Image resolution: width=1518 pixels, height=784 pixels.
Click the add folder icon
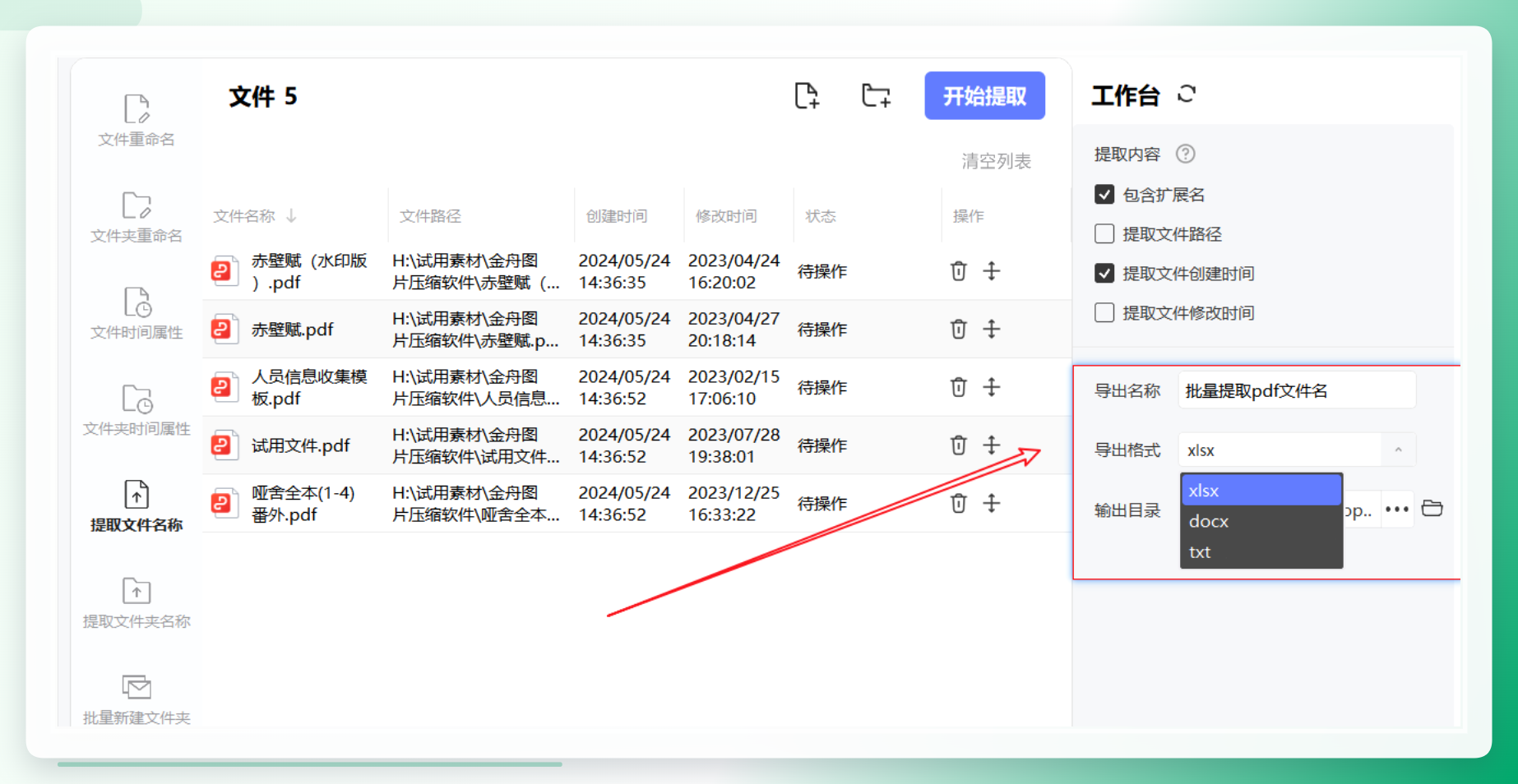pos(876,96)
